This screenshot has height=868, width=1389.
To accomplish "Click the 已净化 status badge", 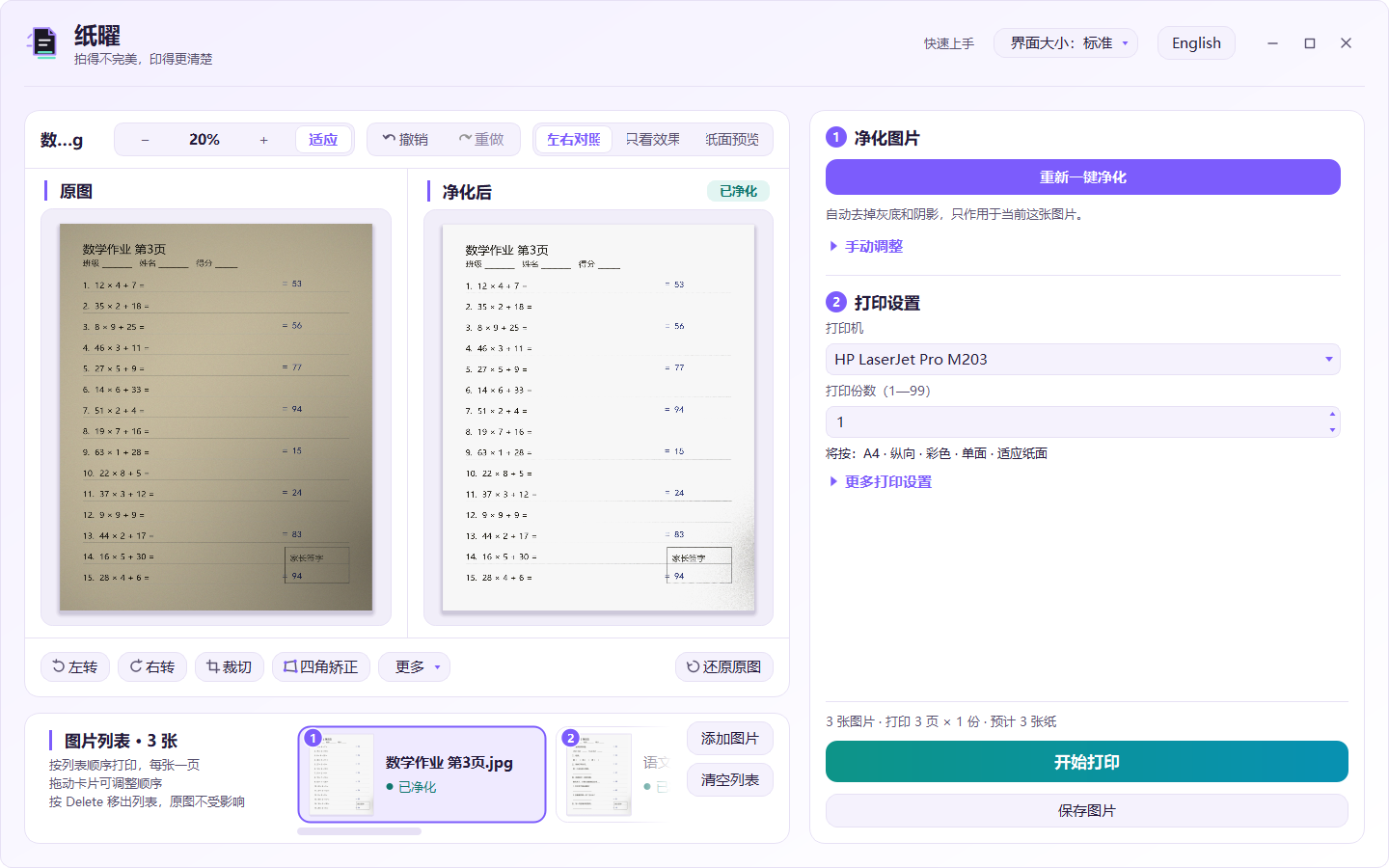I will pyautogui.click(x=738, y=192).
